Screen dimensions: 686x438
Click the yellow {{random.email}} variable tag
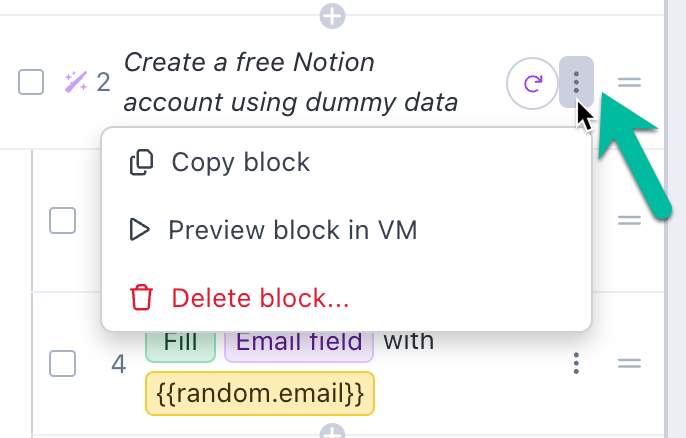[x=260, y=393]
